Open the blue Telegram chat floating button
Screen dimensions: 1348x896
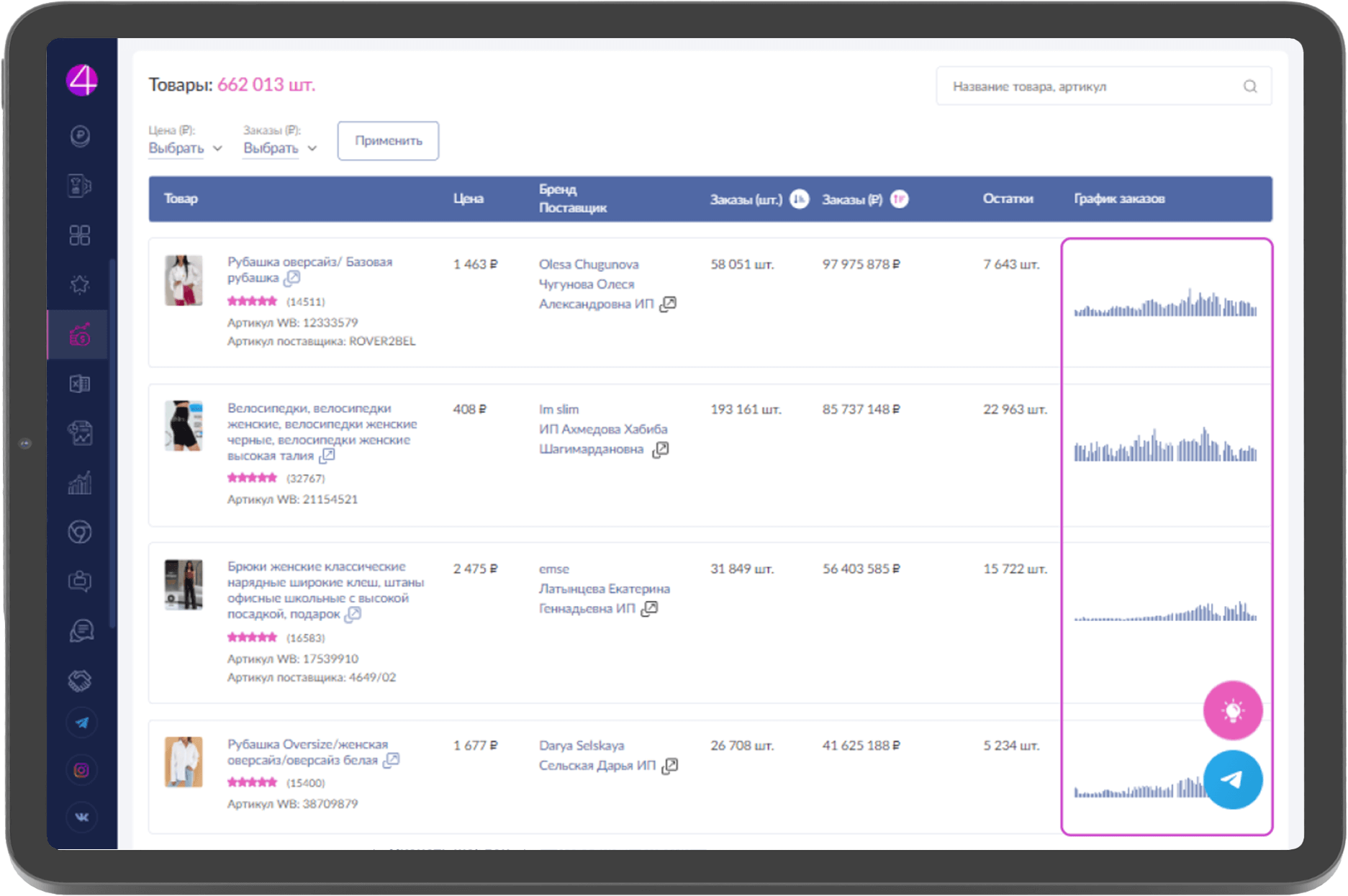[x=1232, y=779]
